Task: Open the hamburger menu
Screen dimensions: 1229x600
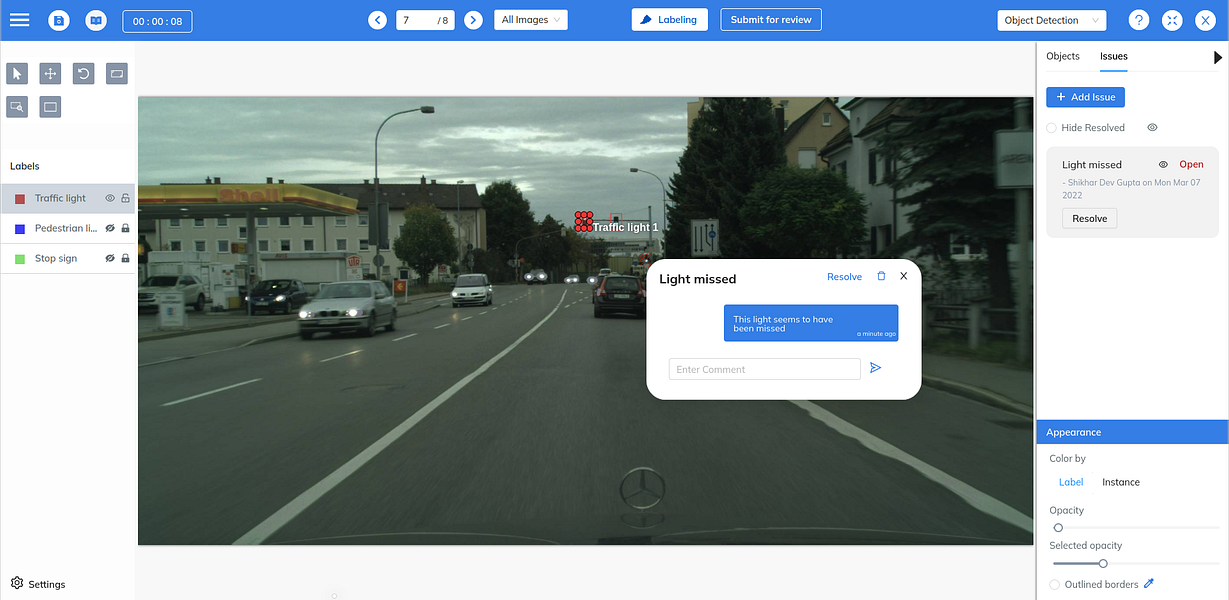Action: [19, 20]
